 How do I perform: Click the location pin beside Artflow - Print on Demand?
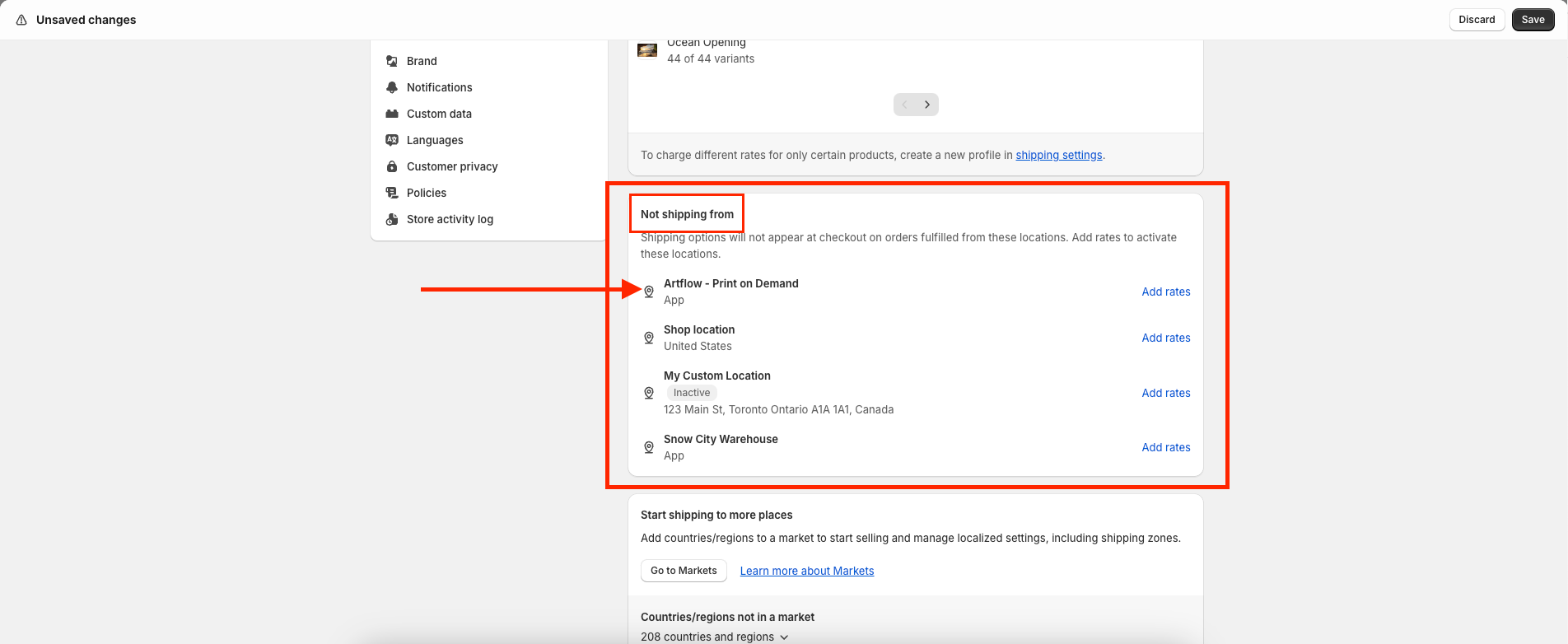point(649,292)
